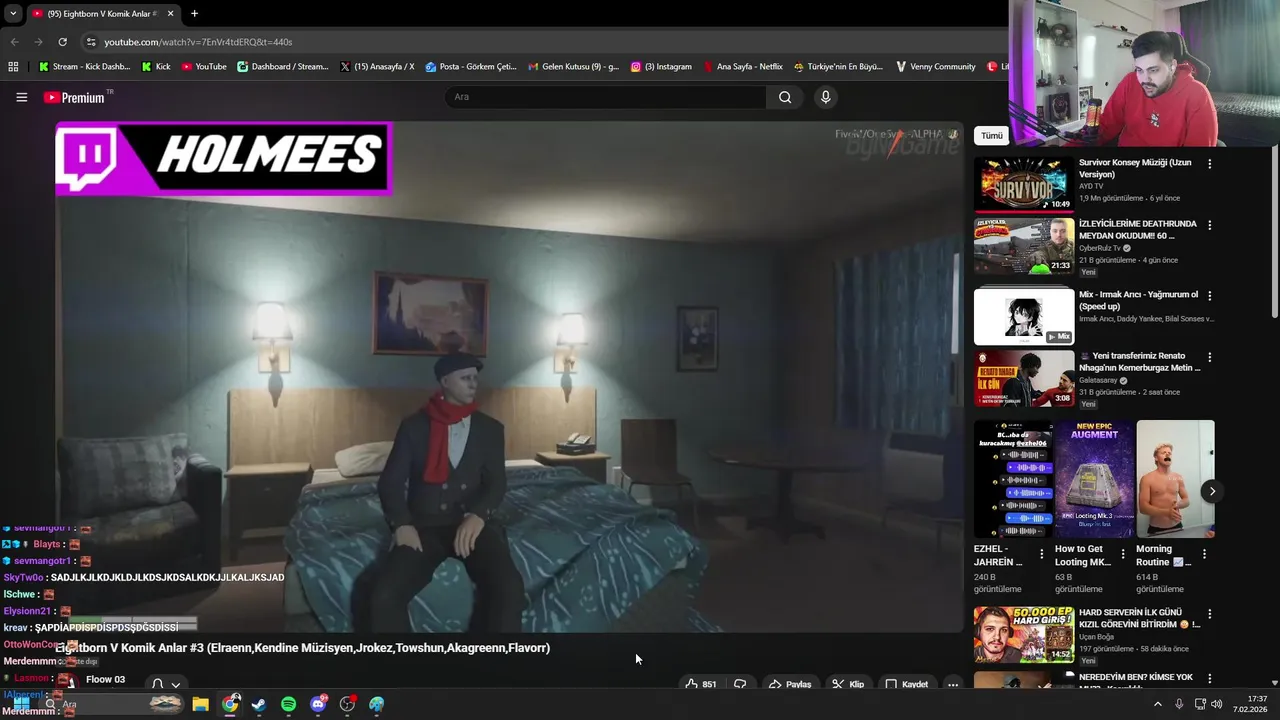Open the EZHEL - JAHREIN short
Screen dimensions: 1280x720
pyautogui.click(x=1013, y=479)
